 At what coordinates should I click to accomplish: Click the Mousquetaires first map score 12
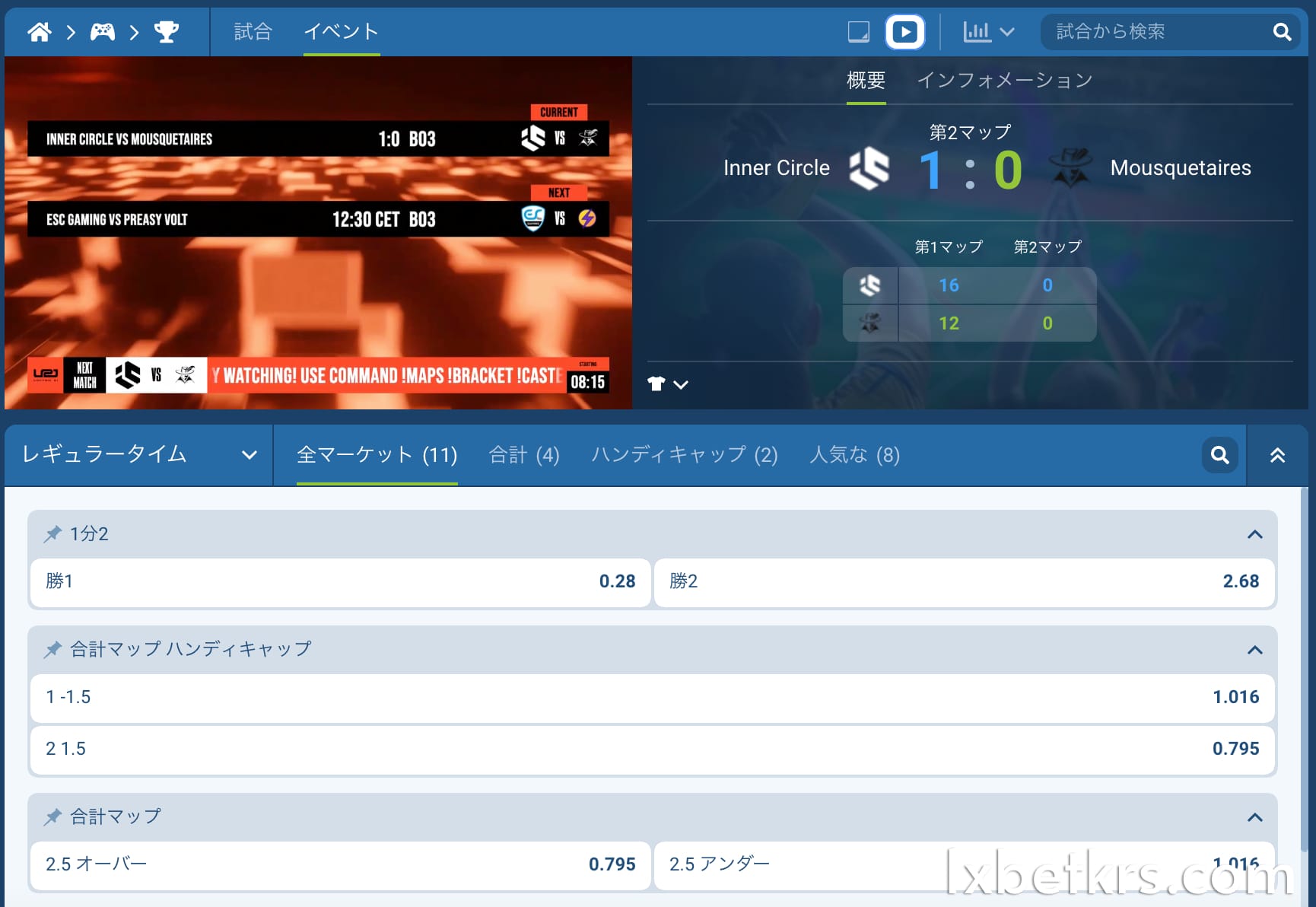point(949,323)
